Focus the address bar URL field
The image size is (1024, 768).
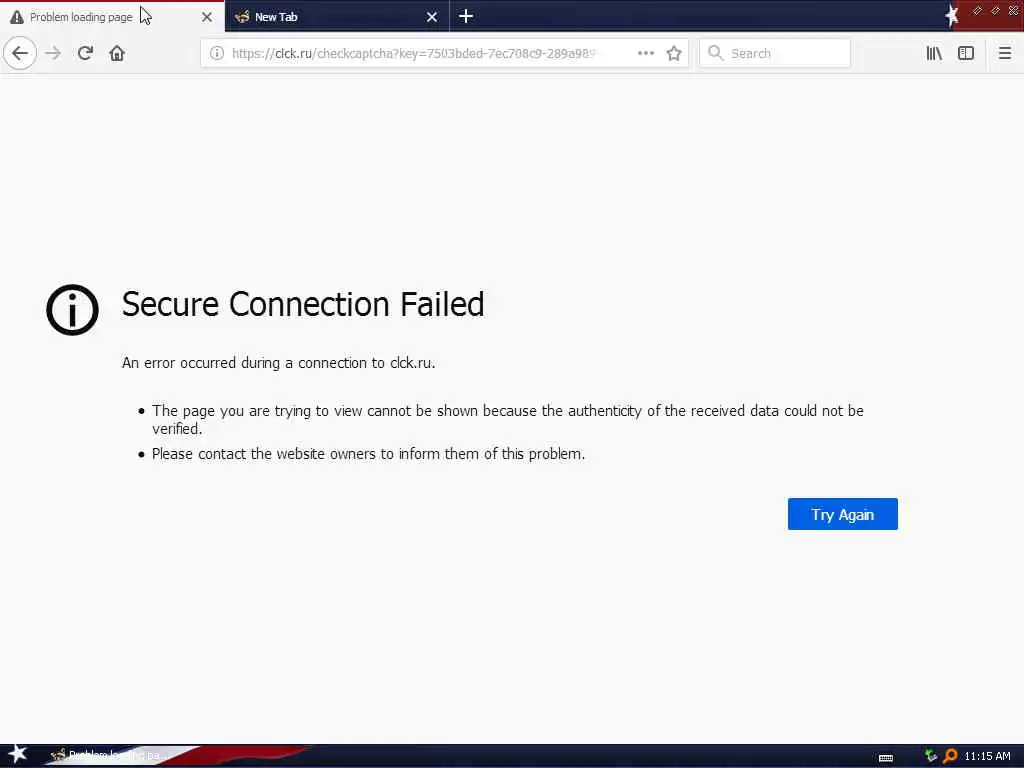click(x=420, y=53)
